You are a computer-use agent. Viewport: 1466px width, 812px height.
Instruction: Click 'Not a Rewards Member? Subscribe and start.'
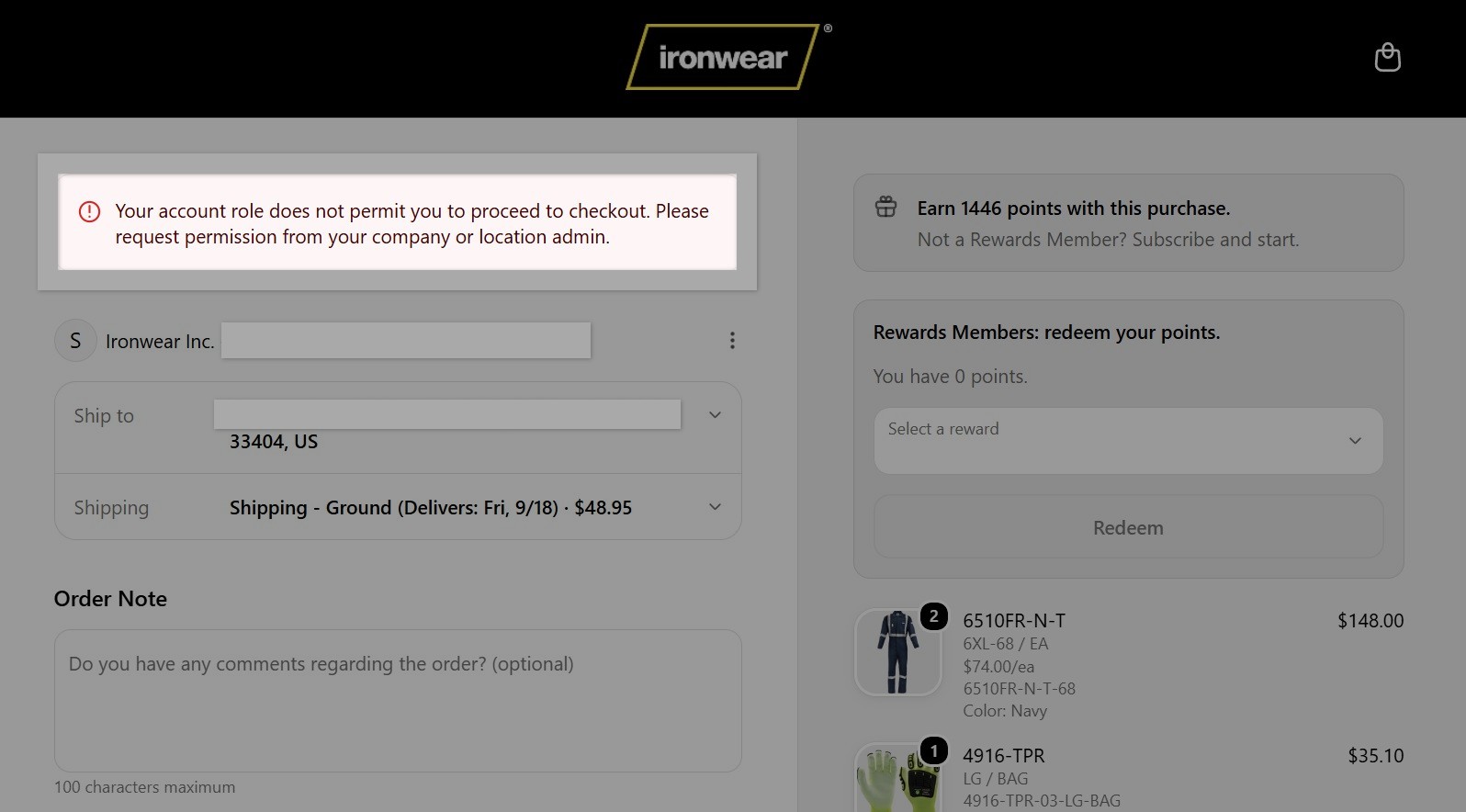point(1108,240)
